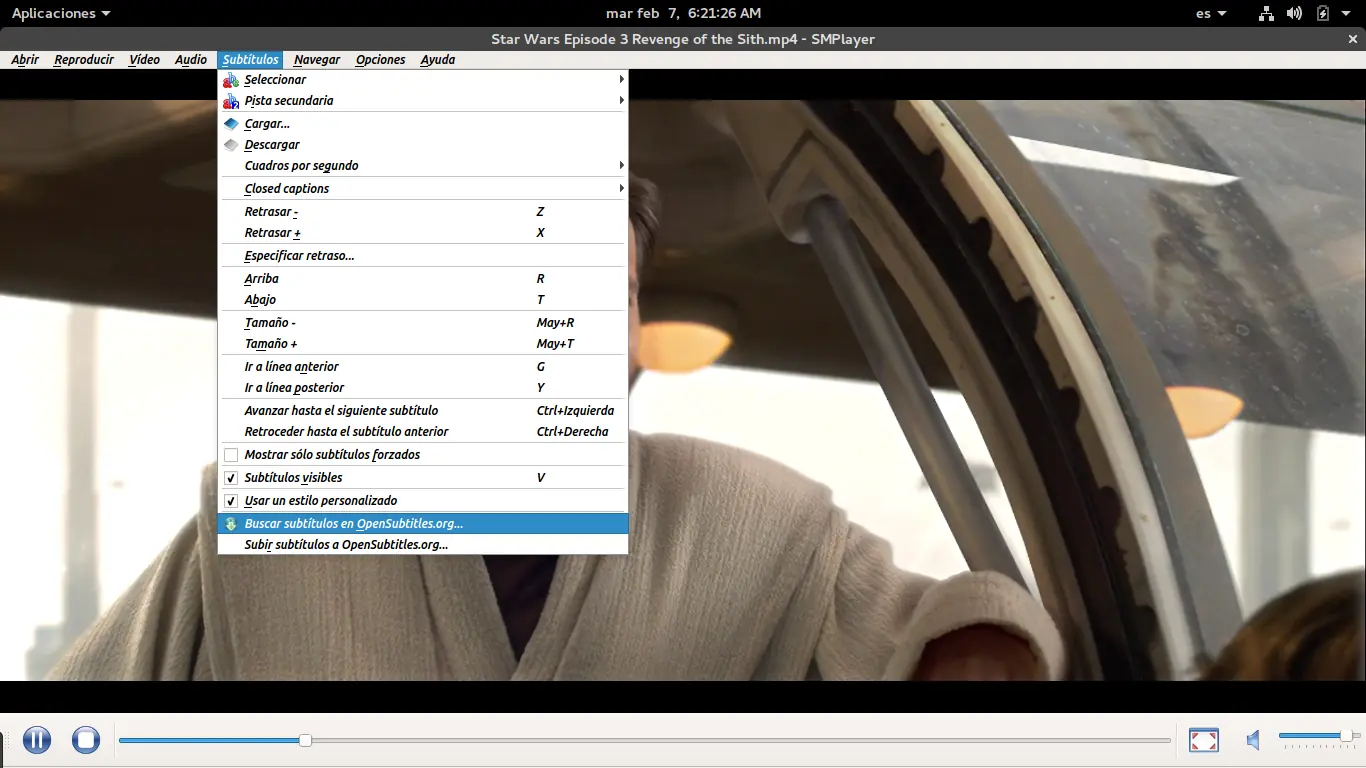Choose Retrasar + subtitle delay
The width and height of the screenshot is (1366, 768).
423,233
